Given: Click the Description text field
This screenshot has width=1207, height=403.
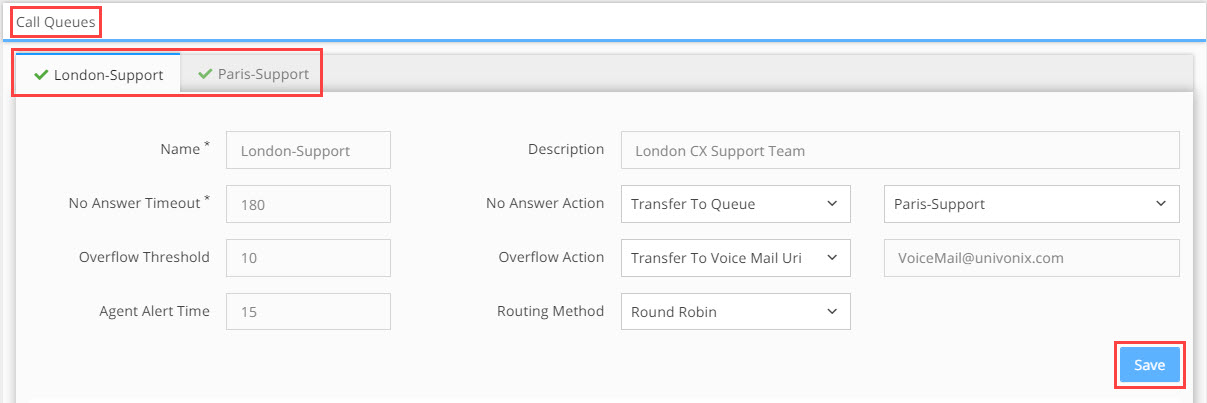Looking at the screenshot, I should 900,150.
